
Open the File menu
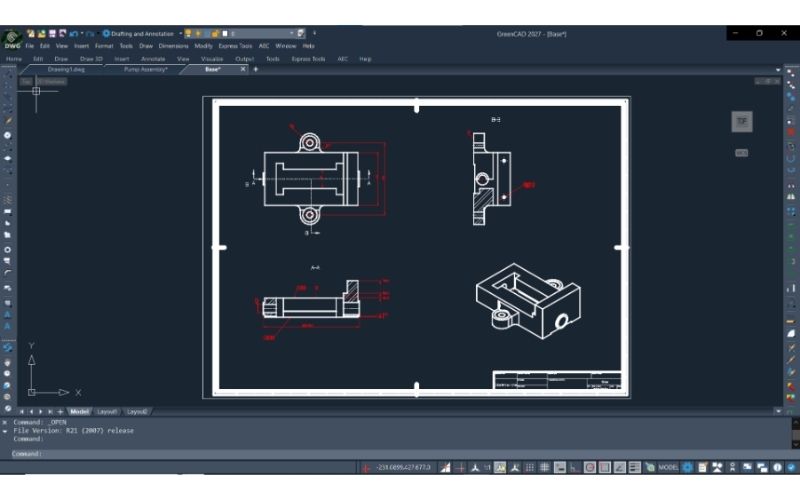(30, 46)
